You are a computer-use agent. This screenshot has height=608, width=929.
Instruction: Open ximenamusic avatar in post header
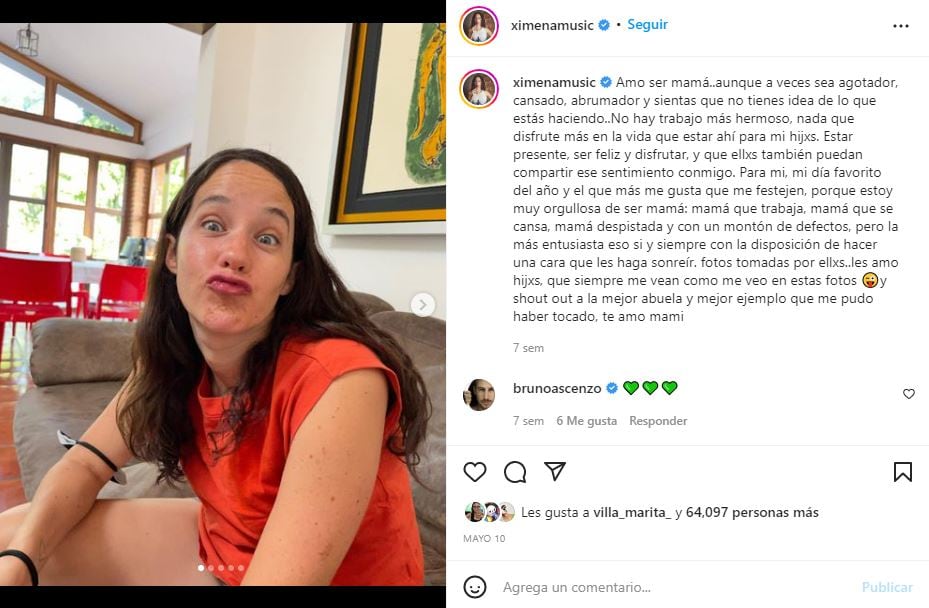pyautogui.click(x=479, y=26)
